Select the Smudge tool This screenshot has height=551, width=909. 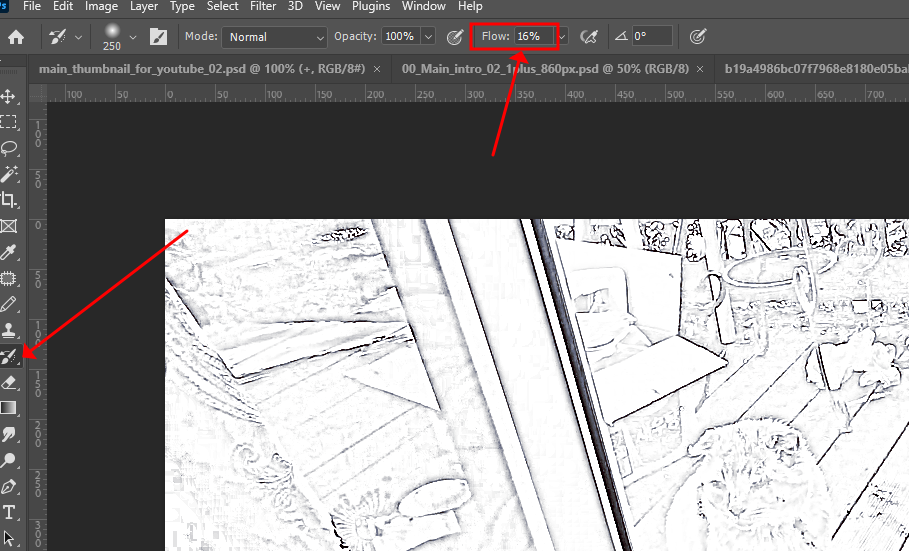coord(8,434)
